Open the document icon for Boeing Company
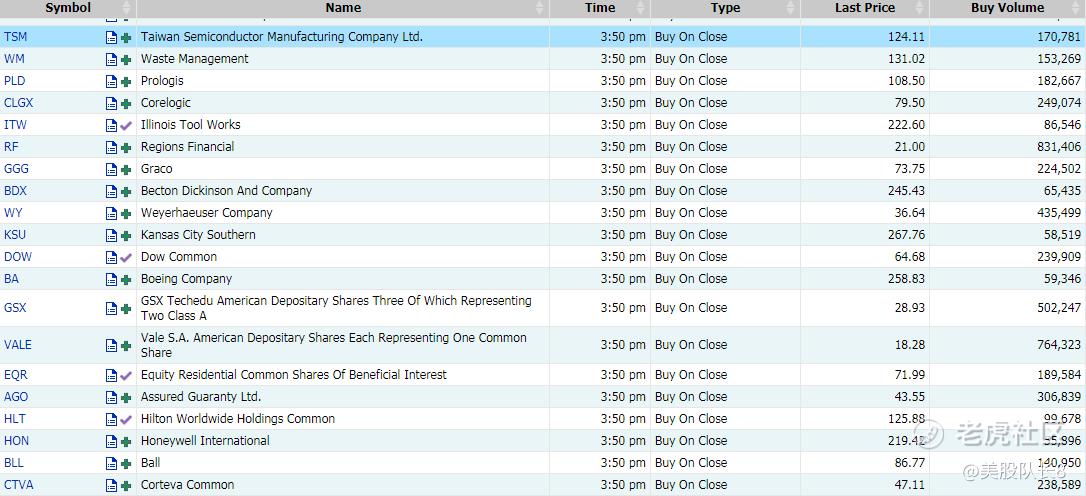1086x496 pixels. coord(112,280)
